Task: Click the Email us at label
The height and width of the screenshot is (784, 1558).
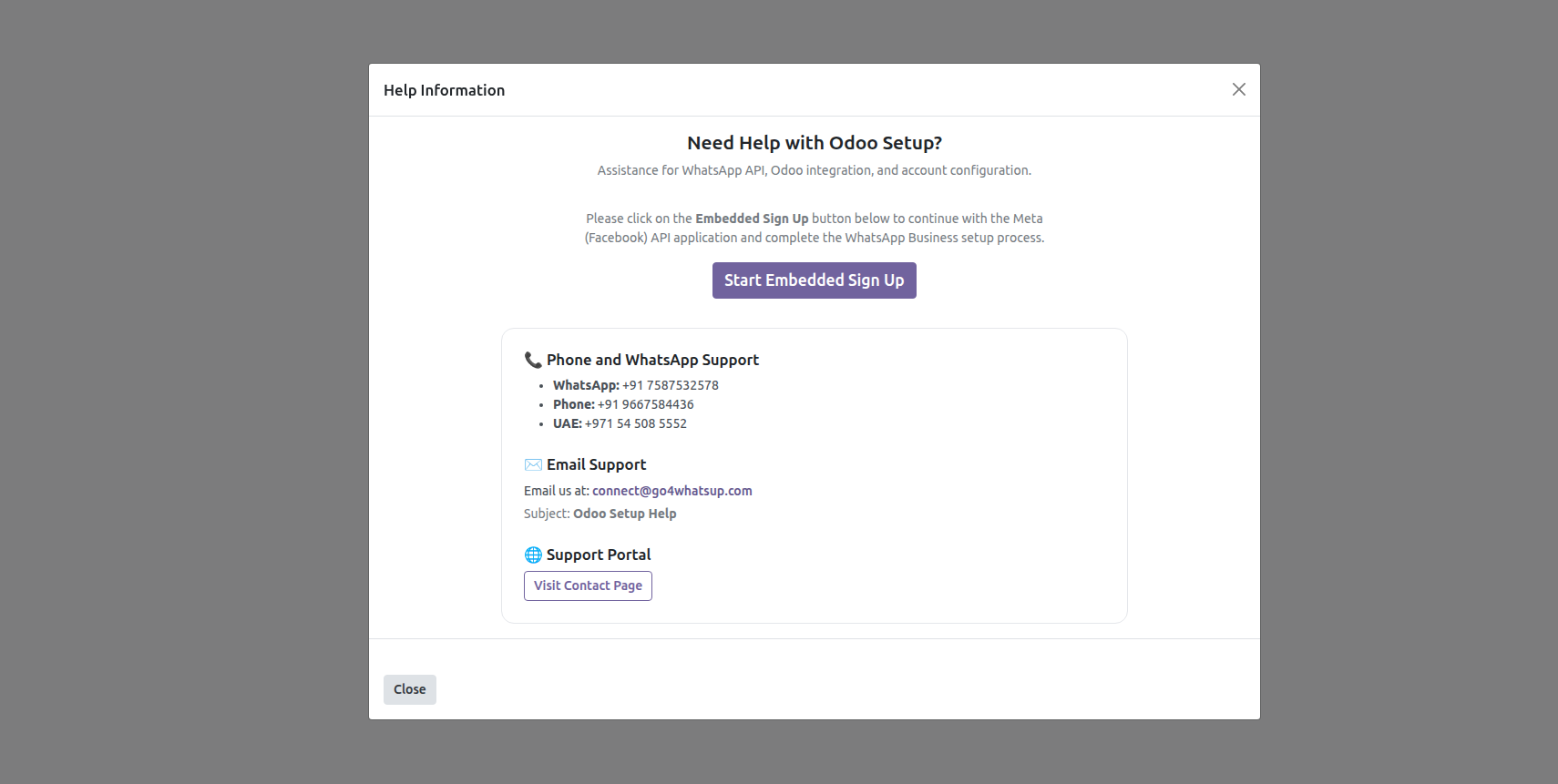Action: click(x=556, y=491)
